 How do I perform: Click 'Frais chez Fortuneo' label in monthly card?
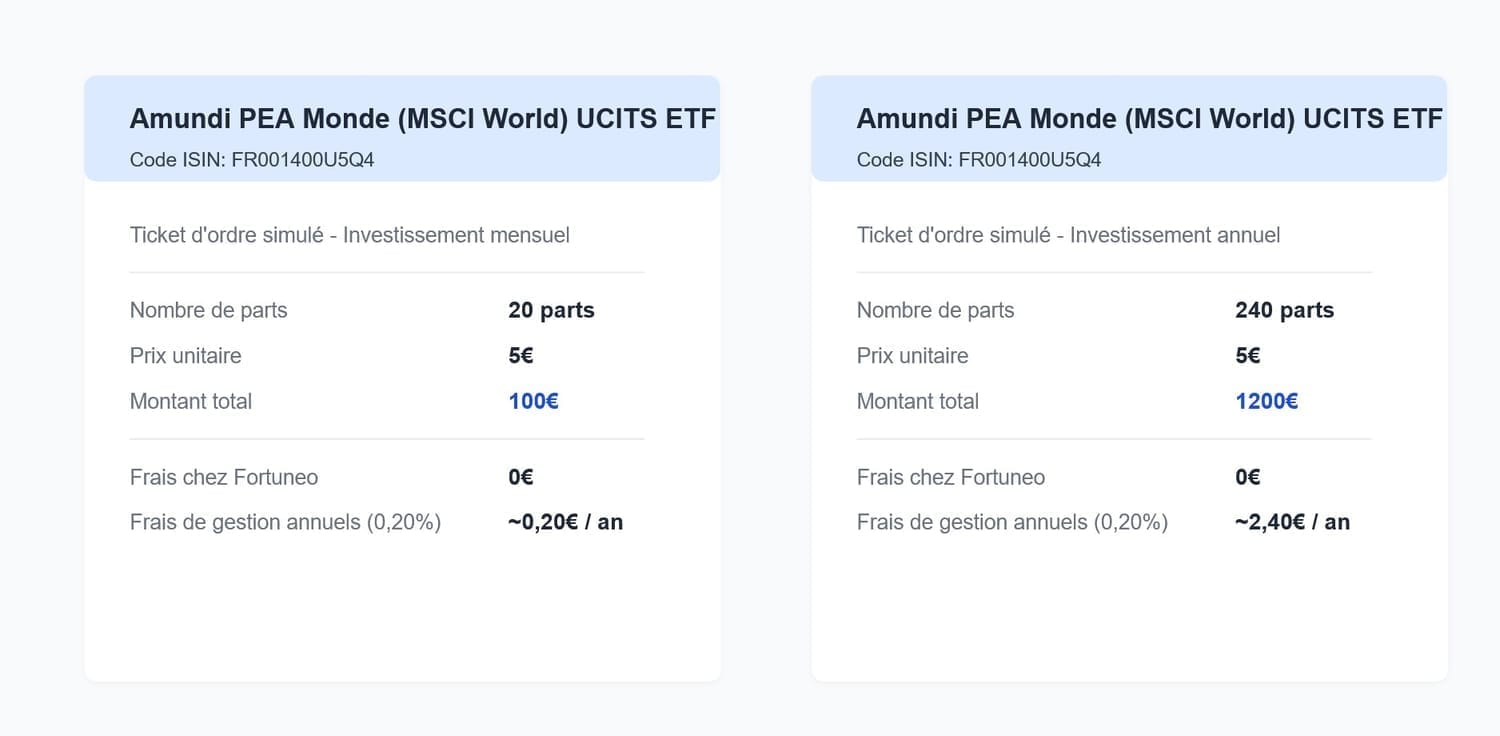tap(224, 477)
